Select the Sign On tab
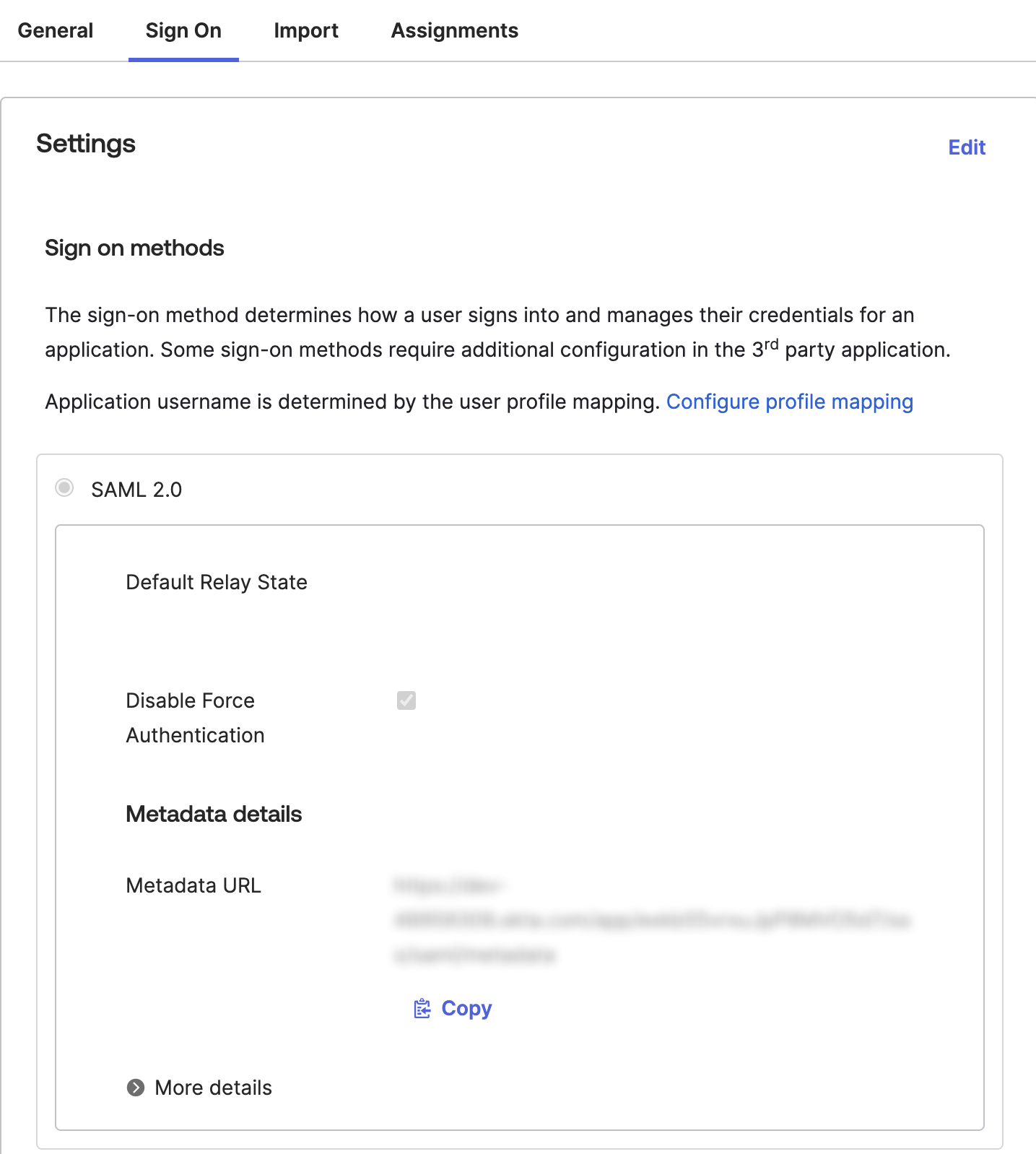The image size is (1036, 1154). coord(183,30)
